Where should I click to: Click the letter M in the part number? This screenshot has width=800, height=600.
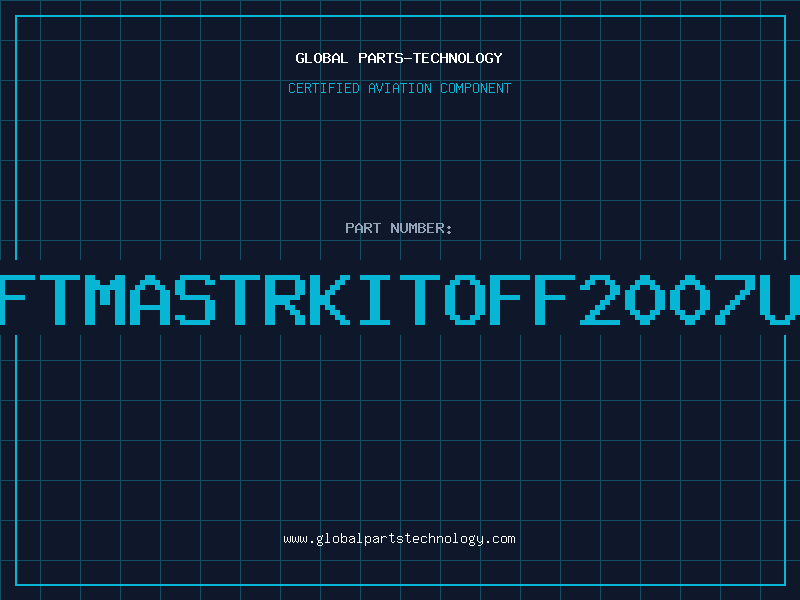click(x=105, y=299)
